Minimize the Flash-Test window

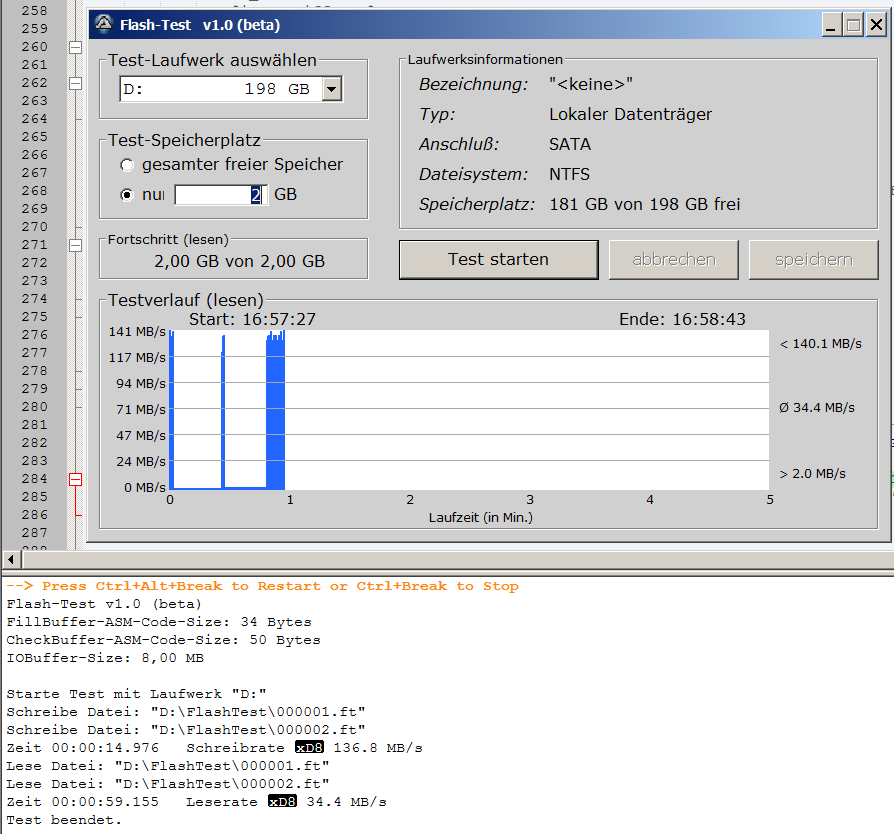(x=832, y=25)
